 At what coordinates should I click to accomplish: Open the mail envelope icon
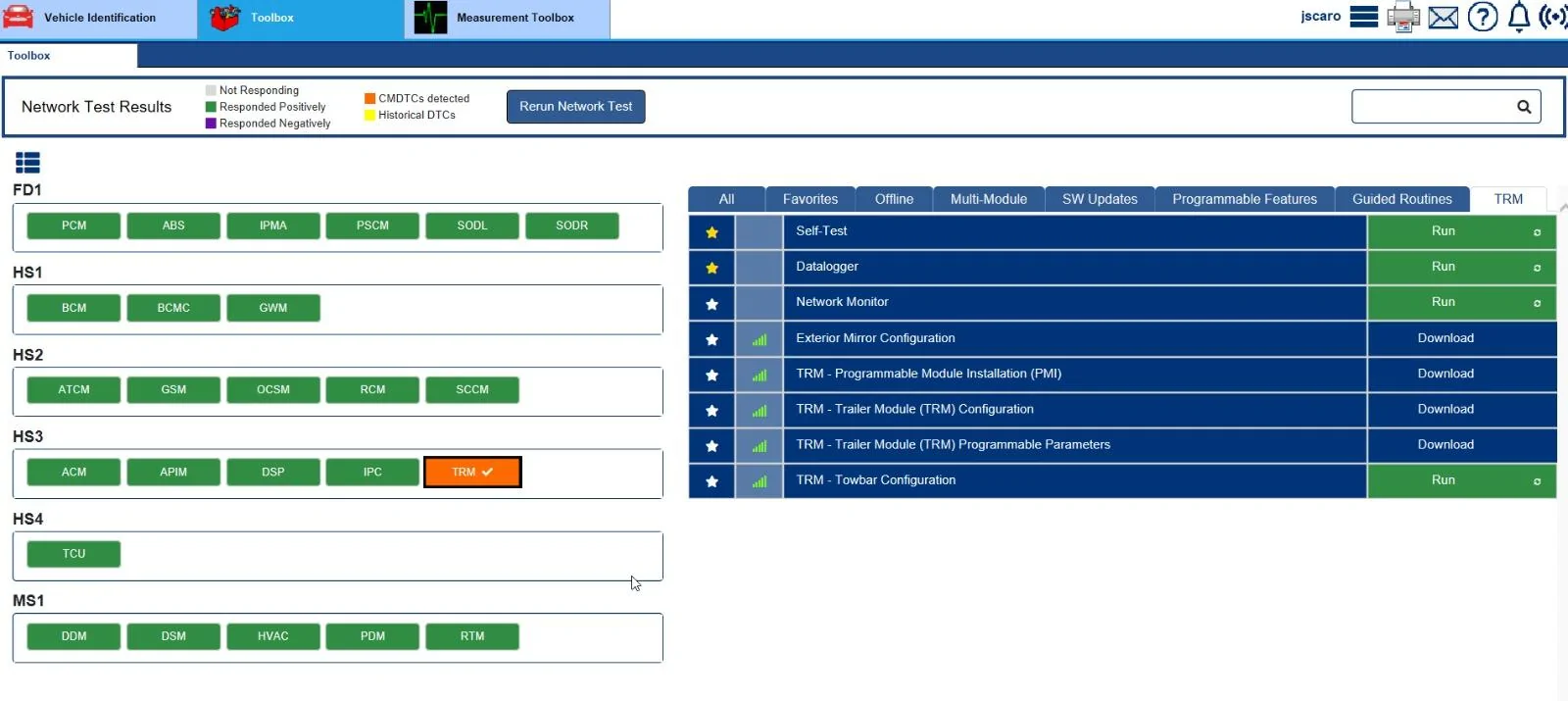(x=1443, y=18)
